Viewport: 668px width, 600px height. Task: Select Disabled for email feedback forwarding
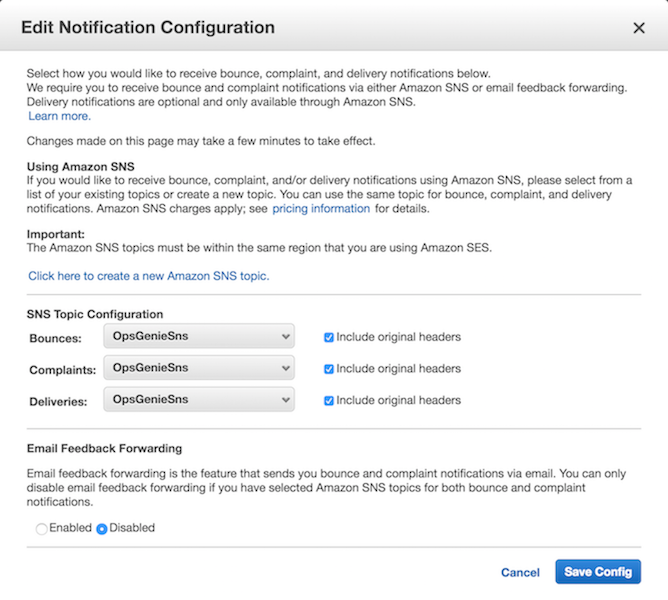pos(101,528)
